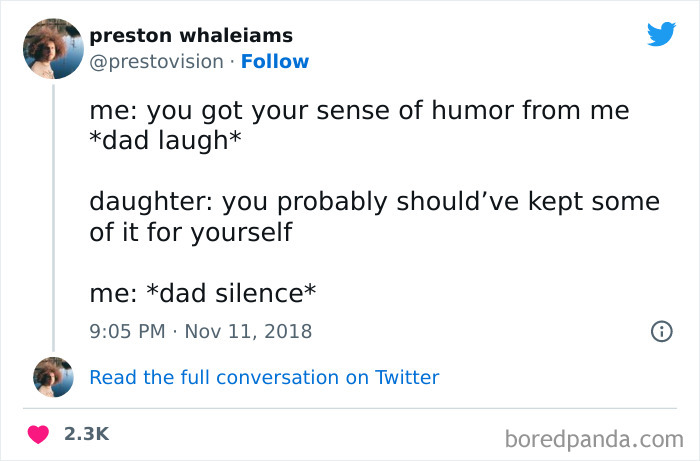
Task: Click the "of it for yourself" text line
Action: [191, 231]
